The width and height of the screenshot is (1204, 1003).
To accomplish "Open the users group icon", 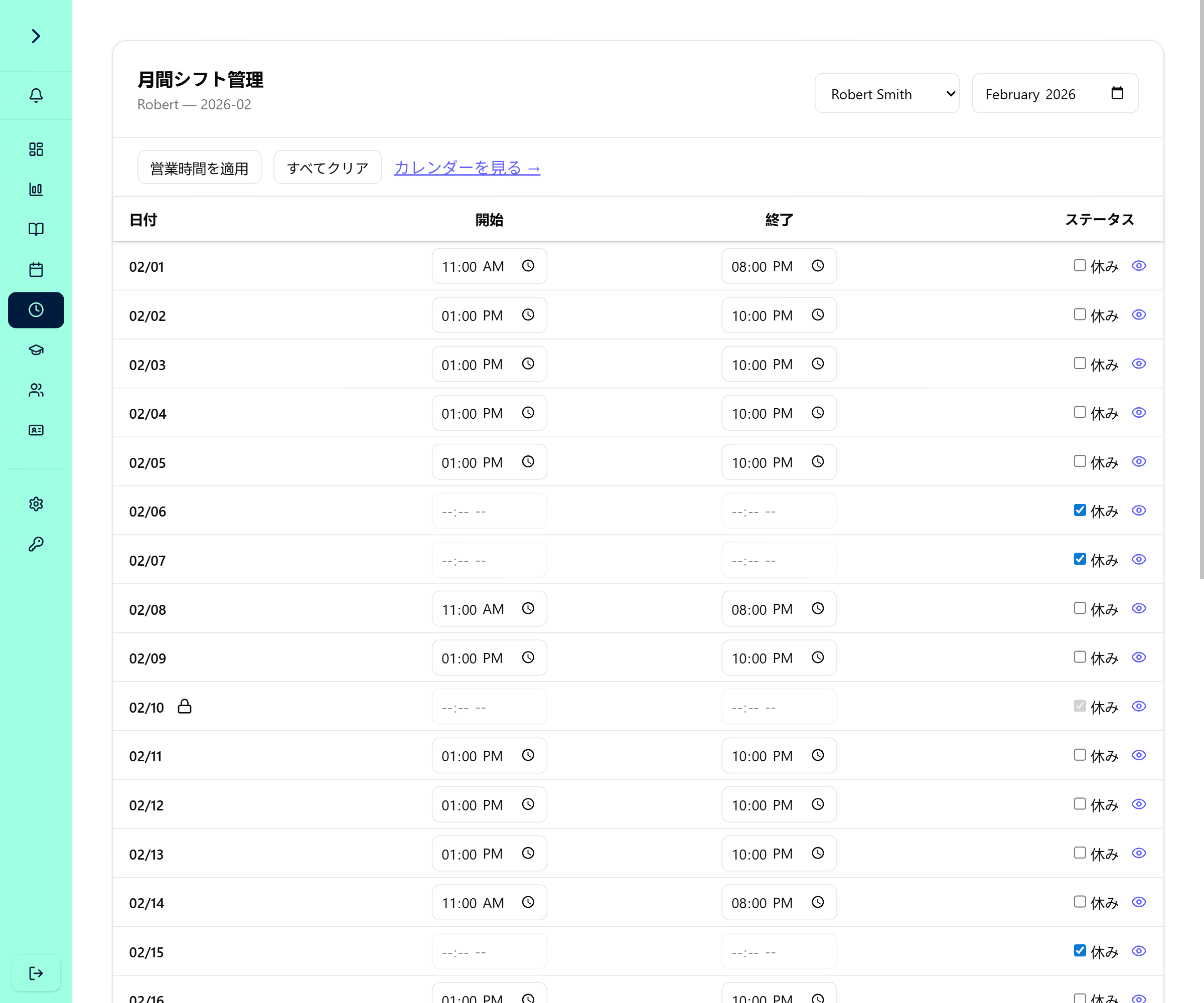I will tap(36, 390).
